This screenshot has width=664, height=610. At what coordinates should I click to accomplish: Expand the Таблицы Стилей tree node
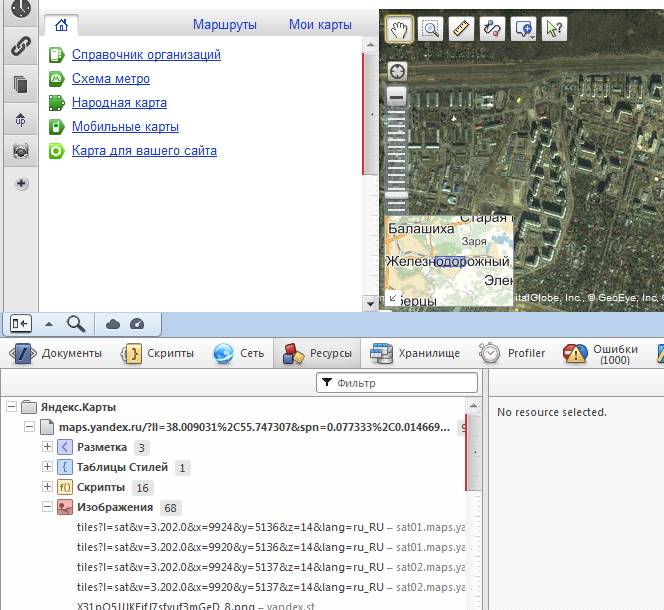(47, 467)
